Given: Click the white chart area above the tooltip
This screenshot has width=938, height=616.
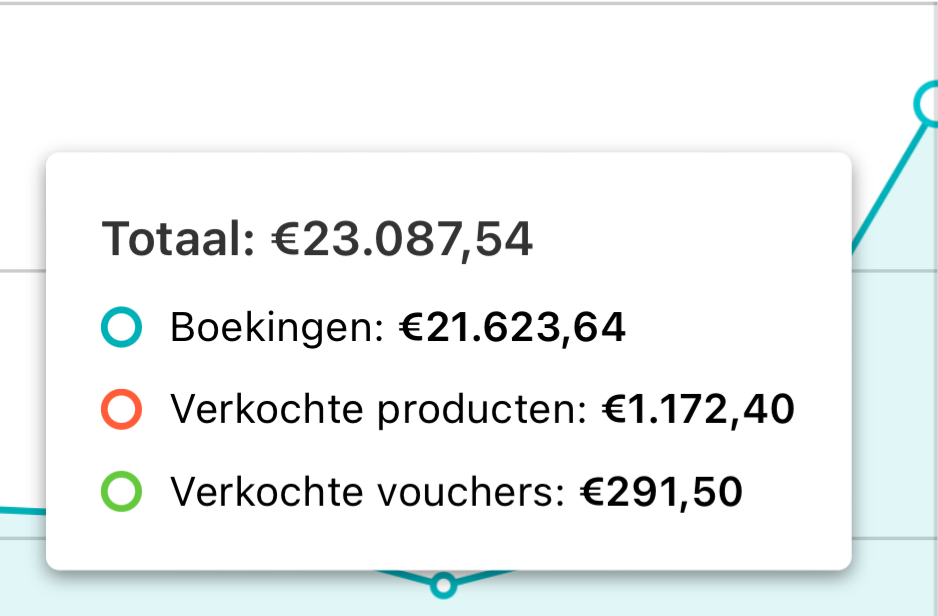Looking at the screenshot, I should tap(419, 78).
